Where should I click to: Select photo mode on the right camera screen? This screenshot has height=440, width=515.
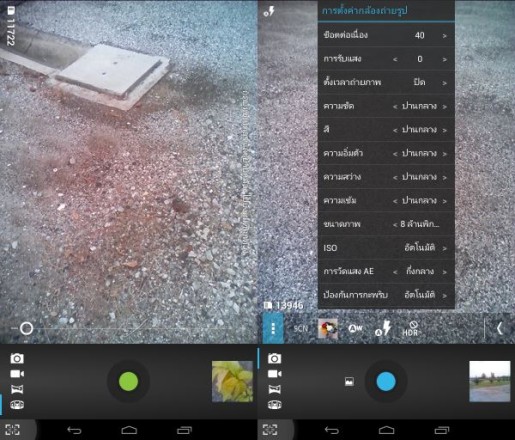[x=274, y=358]
